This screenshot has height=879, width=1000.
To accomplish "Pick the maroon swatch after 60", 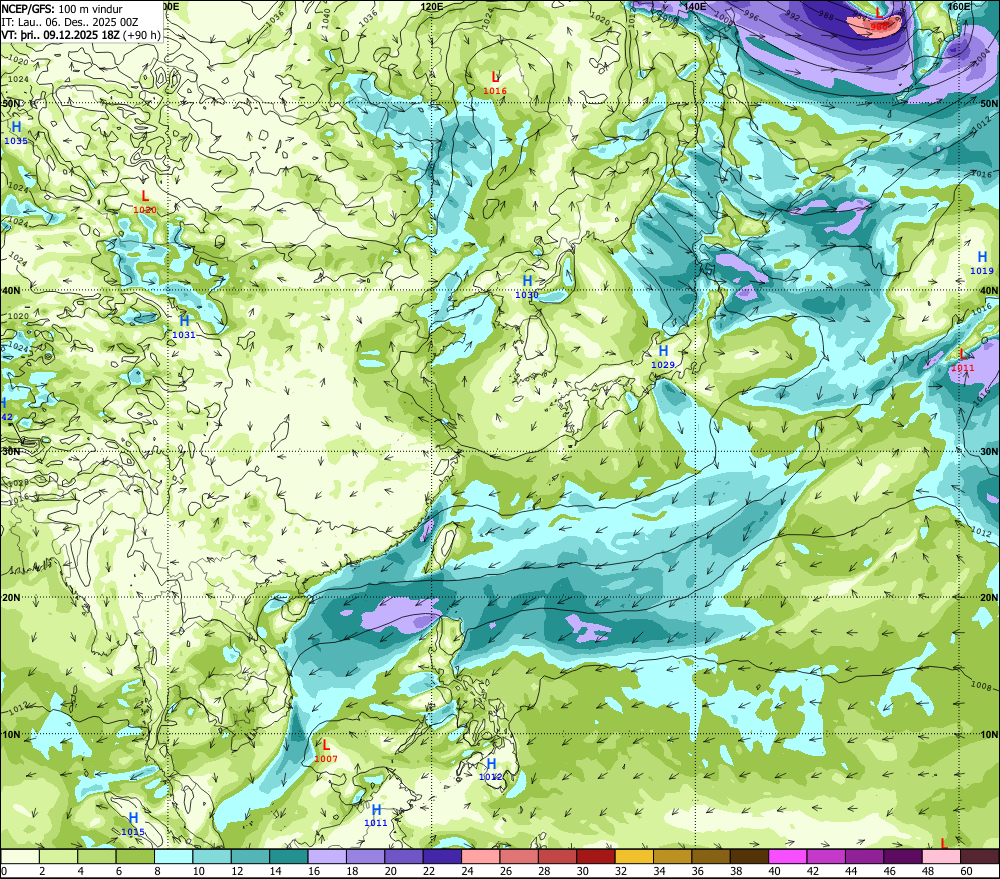I will pos(980,856).
